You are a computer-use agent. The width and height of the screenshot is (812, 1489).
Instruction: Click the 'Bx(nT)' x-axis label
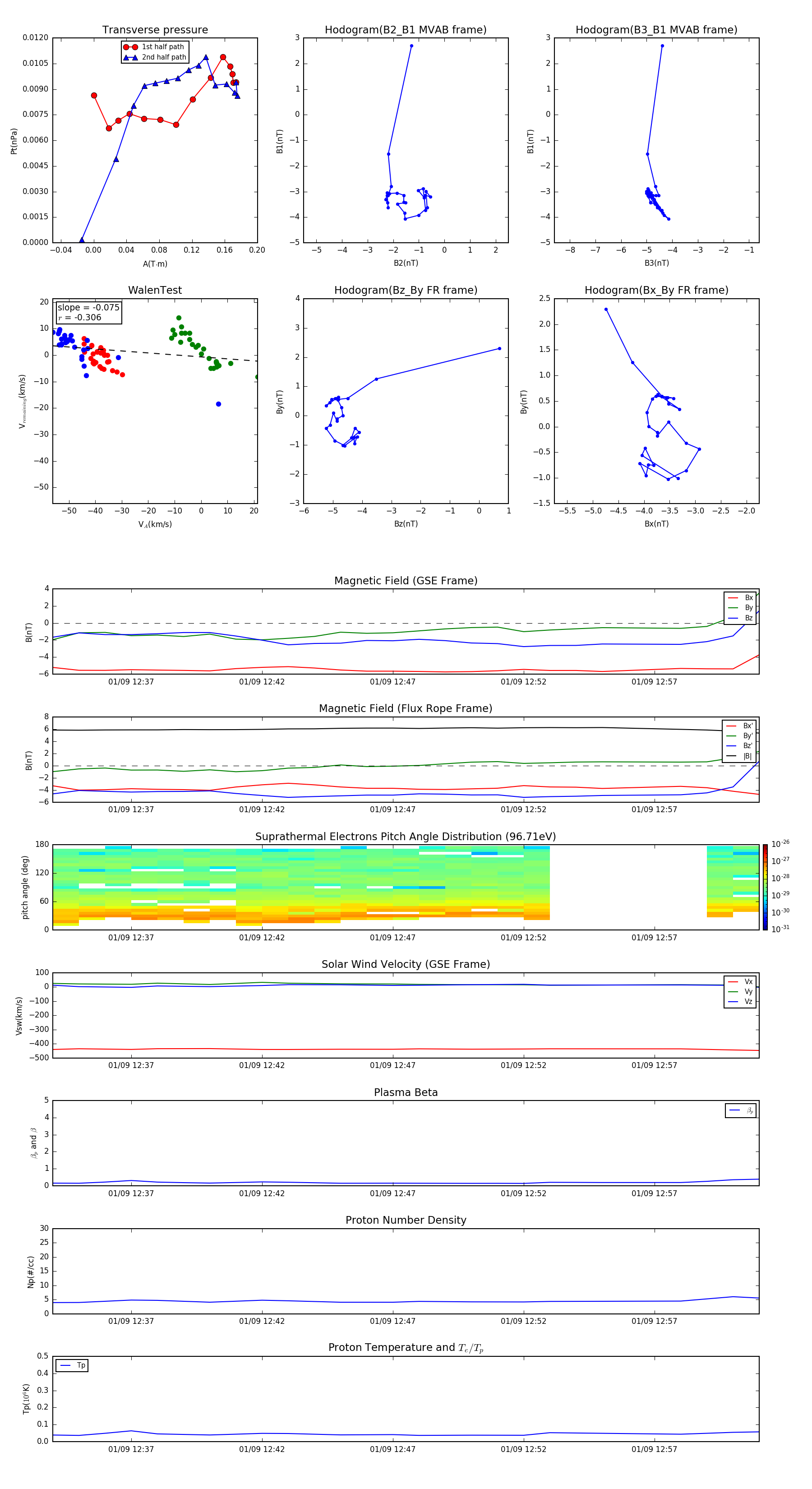(x=656, y=524)
